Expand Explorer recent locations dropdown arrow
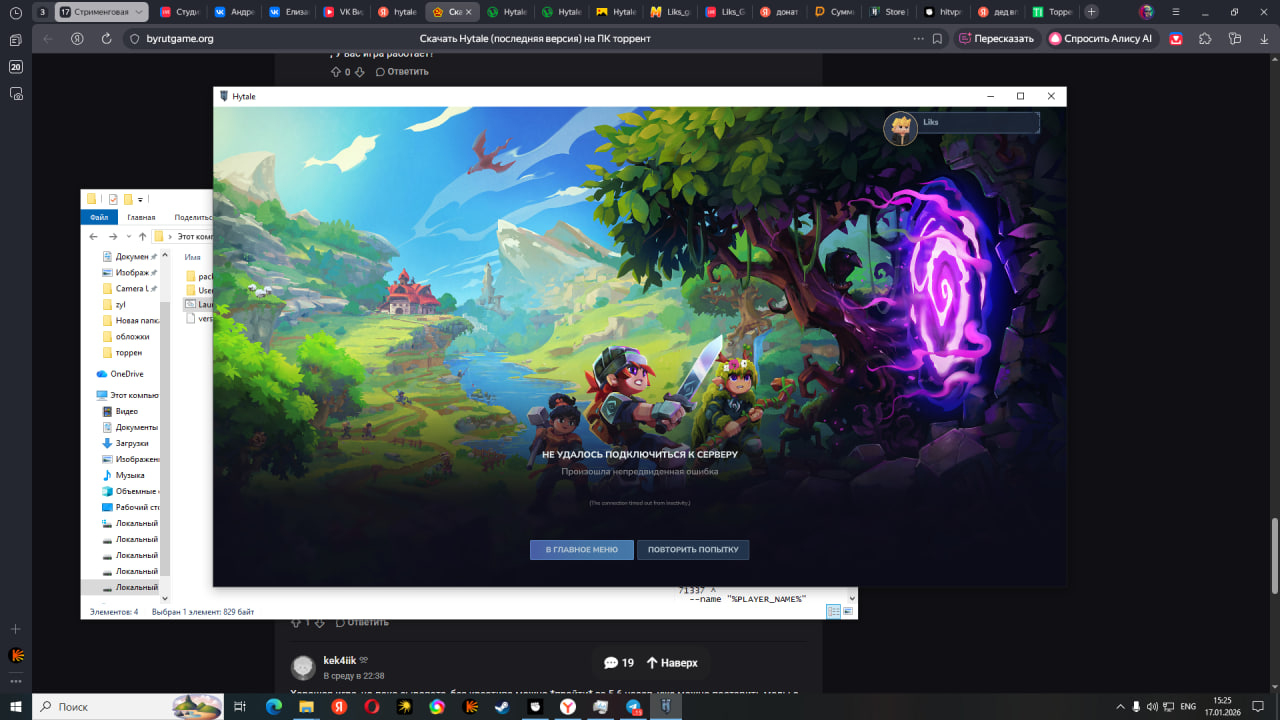The height and width of the screenshot is (720, 1280). pyautogui.click(x=128, y=237)
